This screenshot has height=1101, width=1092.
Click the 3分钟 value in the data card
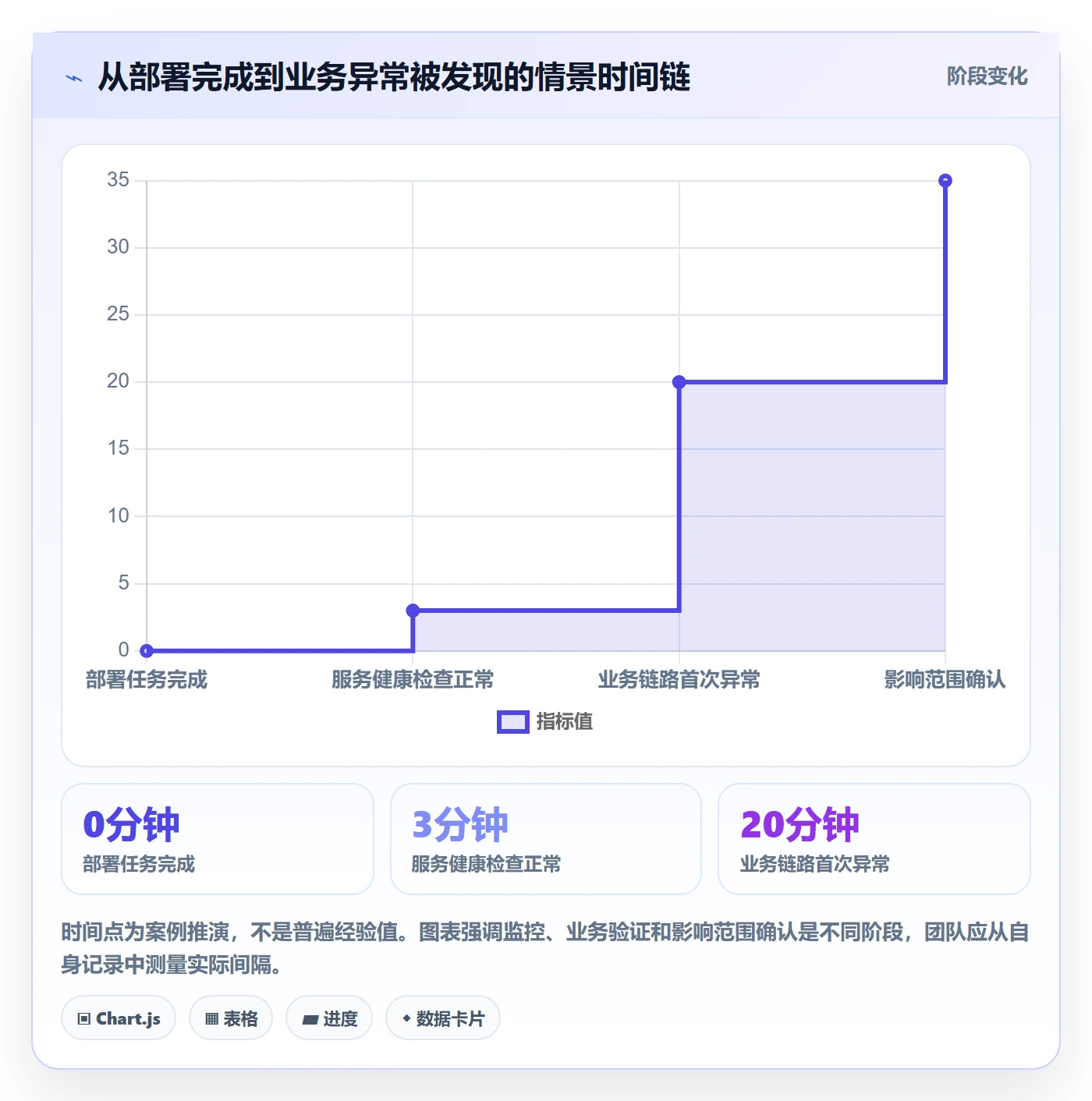[x=460, y=824]
